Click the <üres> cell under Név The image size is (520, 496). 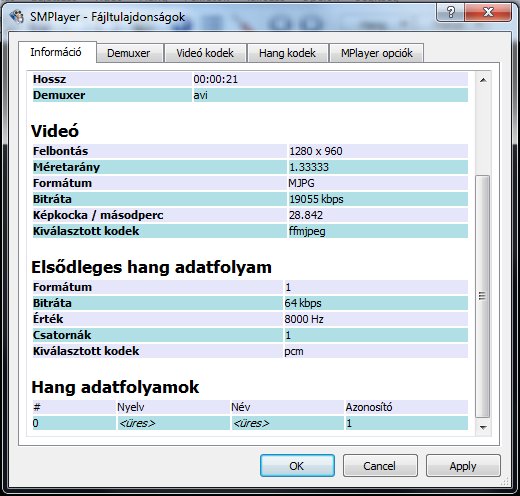point(251,423)
